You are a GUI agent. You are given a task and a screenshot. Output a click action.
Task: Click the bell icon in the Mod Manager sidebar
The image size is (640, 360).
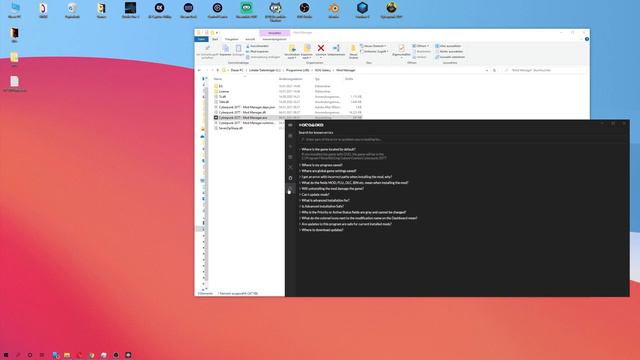point(290,178)
